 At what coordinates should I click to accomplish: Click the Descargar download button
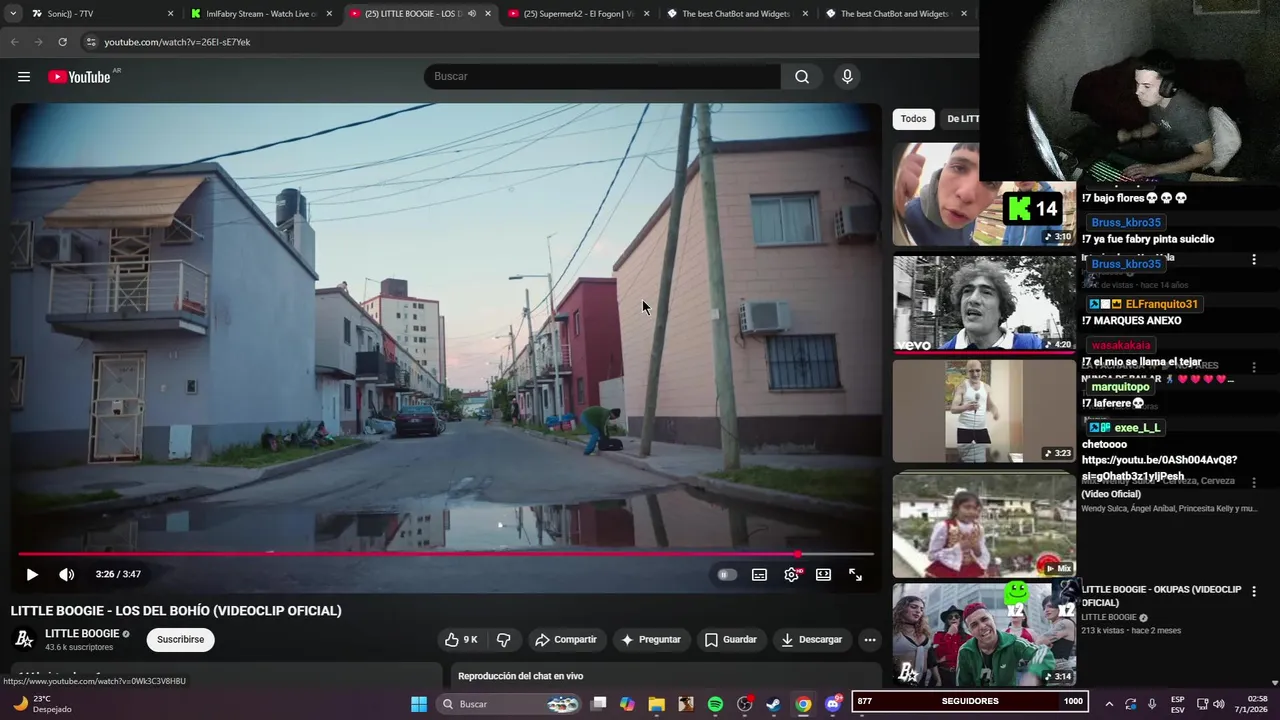point(812,640)
